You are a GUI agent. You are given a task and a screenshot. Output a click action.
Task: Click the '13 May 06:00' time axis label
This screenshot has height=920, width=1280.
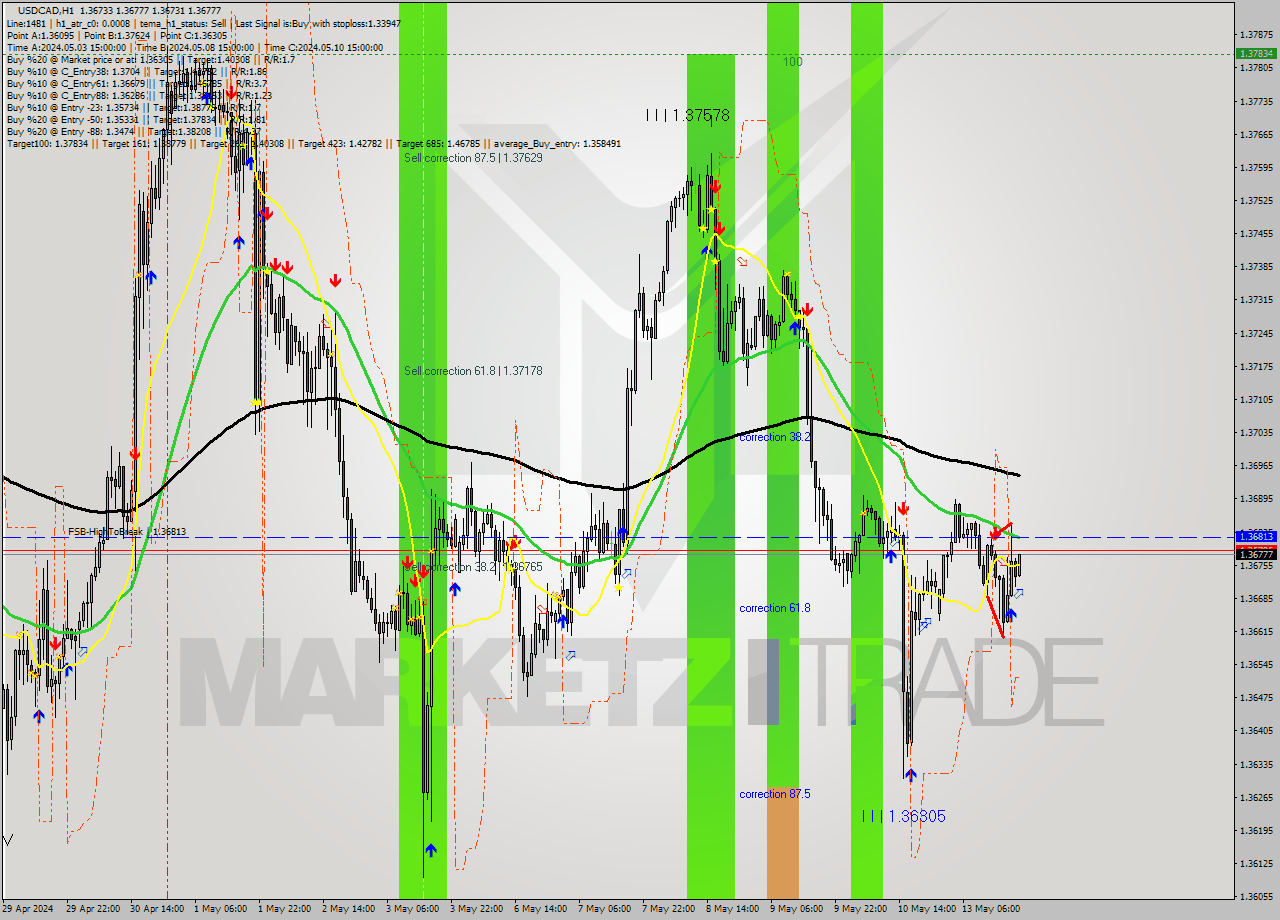pyautogui.click(x=990, y=909)
